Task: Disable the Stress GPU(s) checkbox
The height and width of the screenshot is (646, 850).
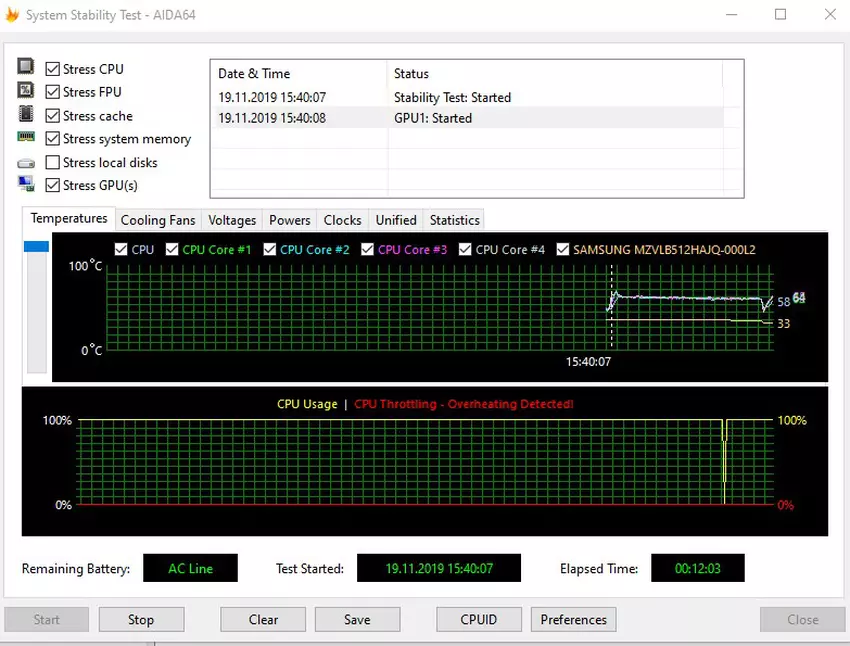Action: coord(53,185)
